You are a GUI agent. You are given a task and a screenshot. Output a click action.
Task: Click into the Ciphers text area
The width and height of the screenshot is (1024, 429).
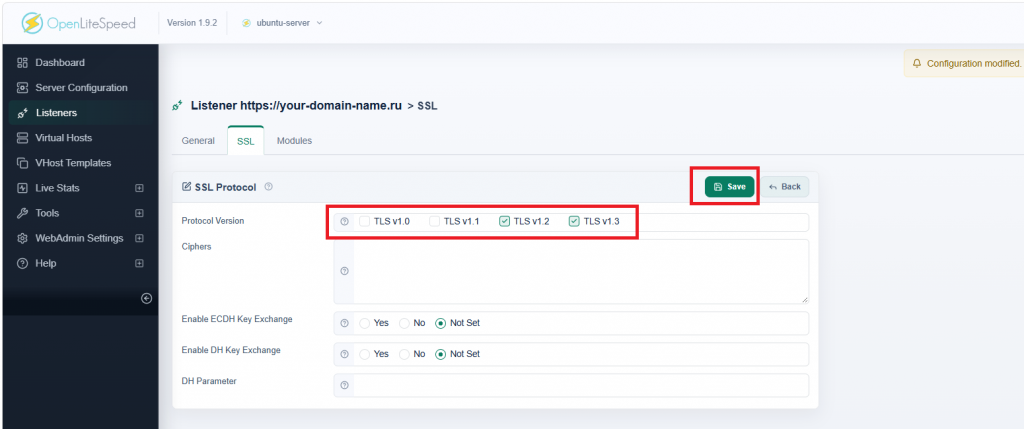pos(581,271)
